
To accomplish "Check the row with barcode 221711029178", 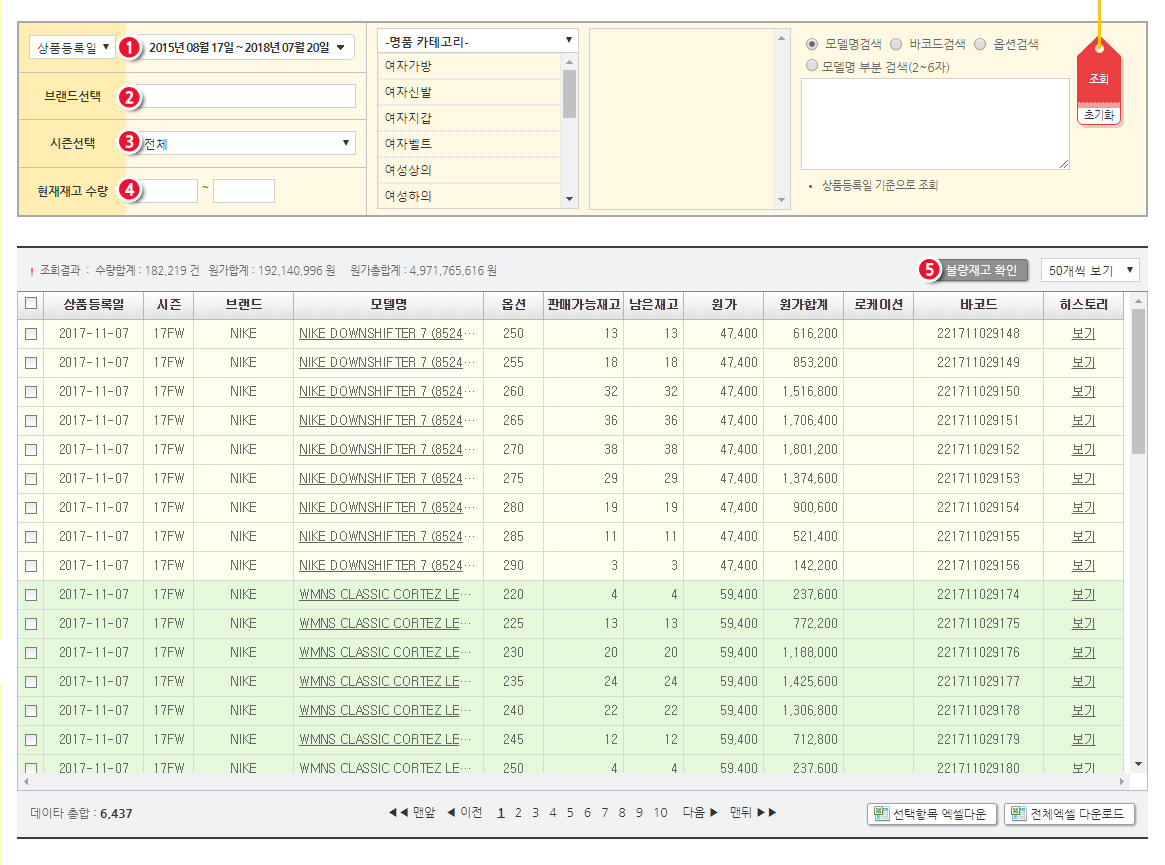I will (x=30, y=710).
